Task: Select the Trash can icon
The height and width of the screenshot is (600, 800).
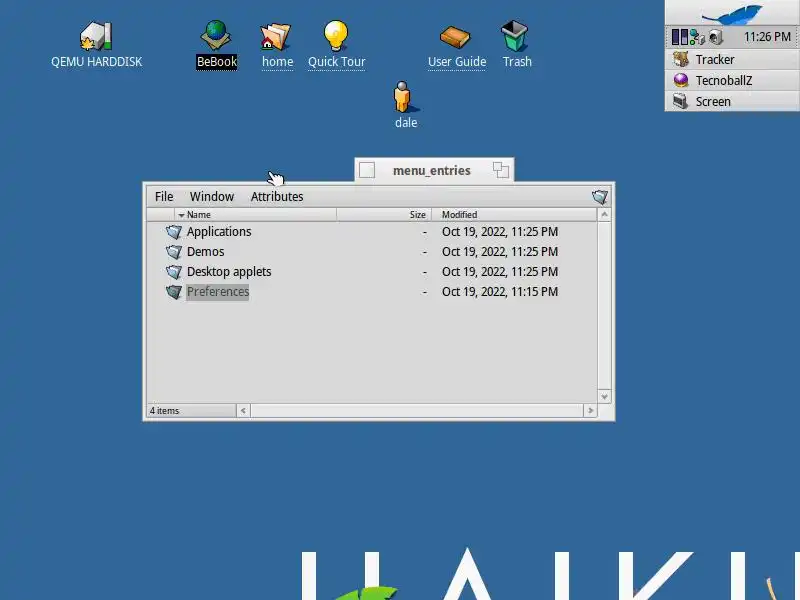Action: [x=514, y=36]
